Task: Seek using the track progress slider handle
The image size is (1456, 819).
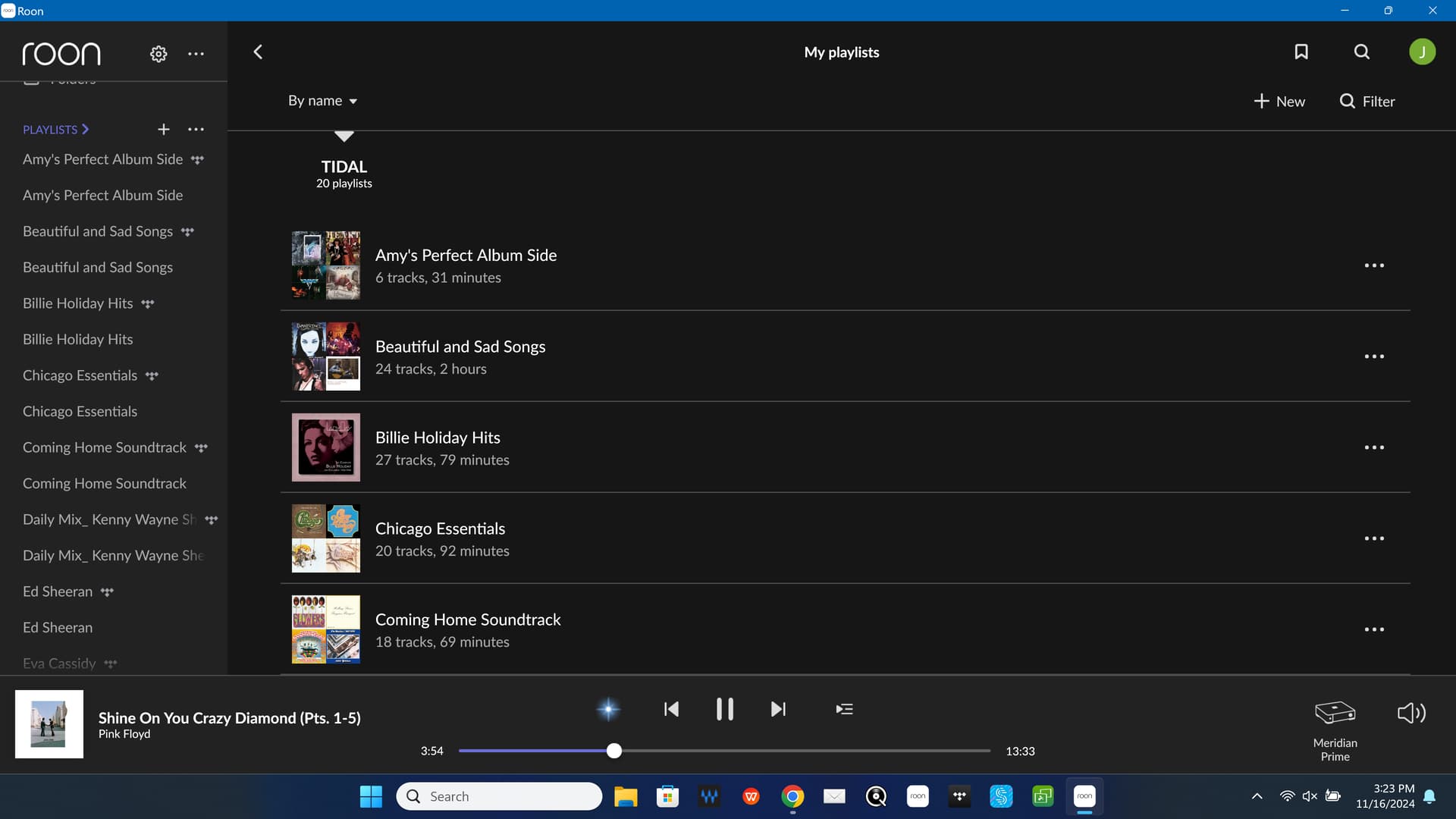Action: (x=614, y=751)
